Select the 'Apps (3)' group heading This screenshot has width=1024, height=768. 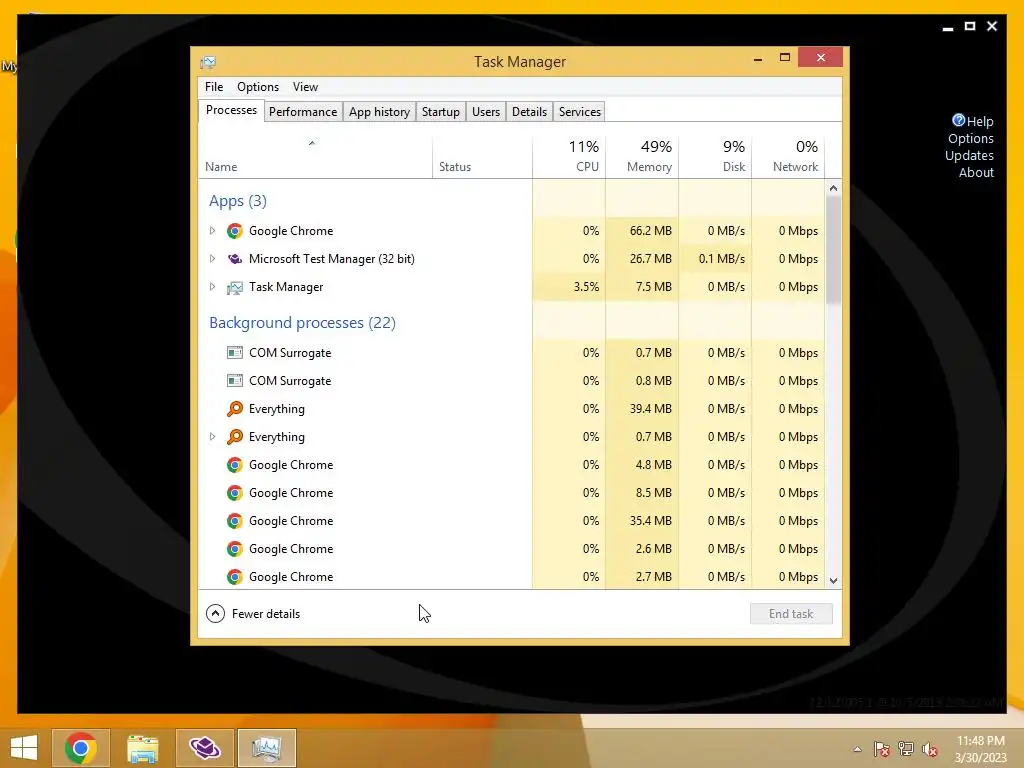[x=238, y=201]
